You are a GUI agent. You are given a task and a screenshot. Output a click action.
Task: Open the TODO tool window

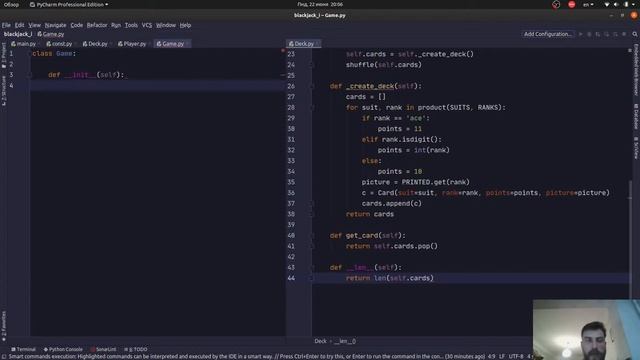click(136, 349)
